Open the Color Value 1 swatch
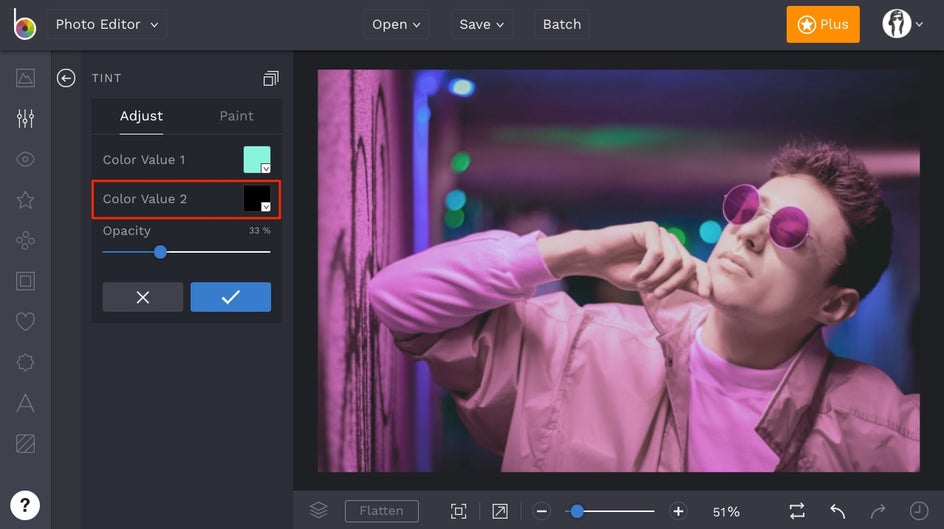 coord(257,160)
